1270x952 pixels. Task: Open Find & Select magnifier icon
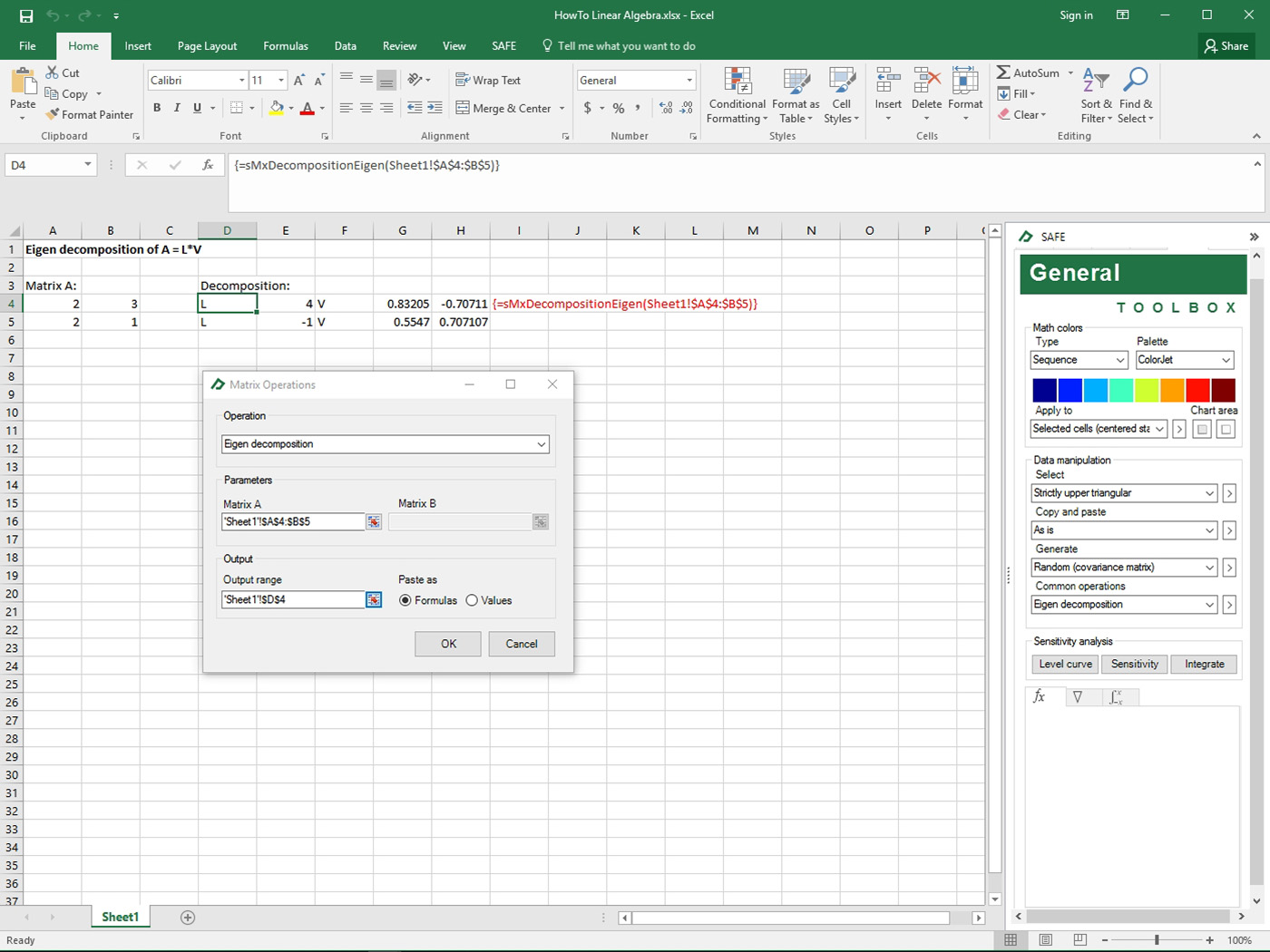coord(1135,81)
